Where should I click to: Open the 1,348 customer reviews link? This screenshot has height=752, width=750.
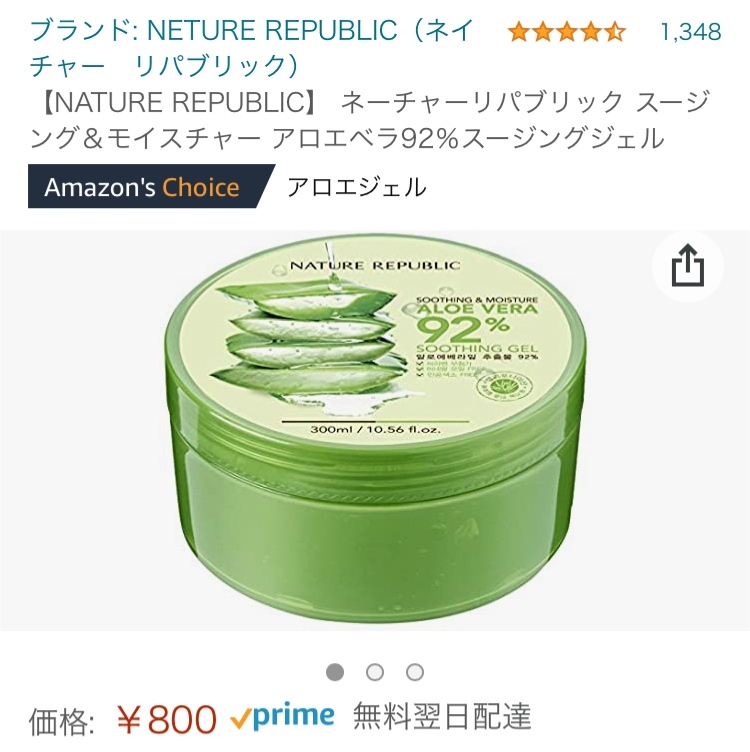pos(691,32)
